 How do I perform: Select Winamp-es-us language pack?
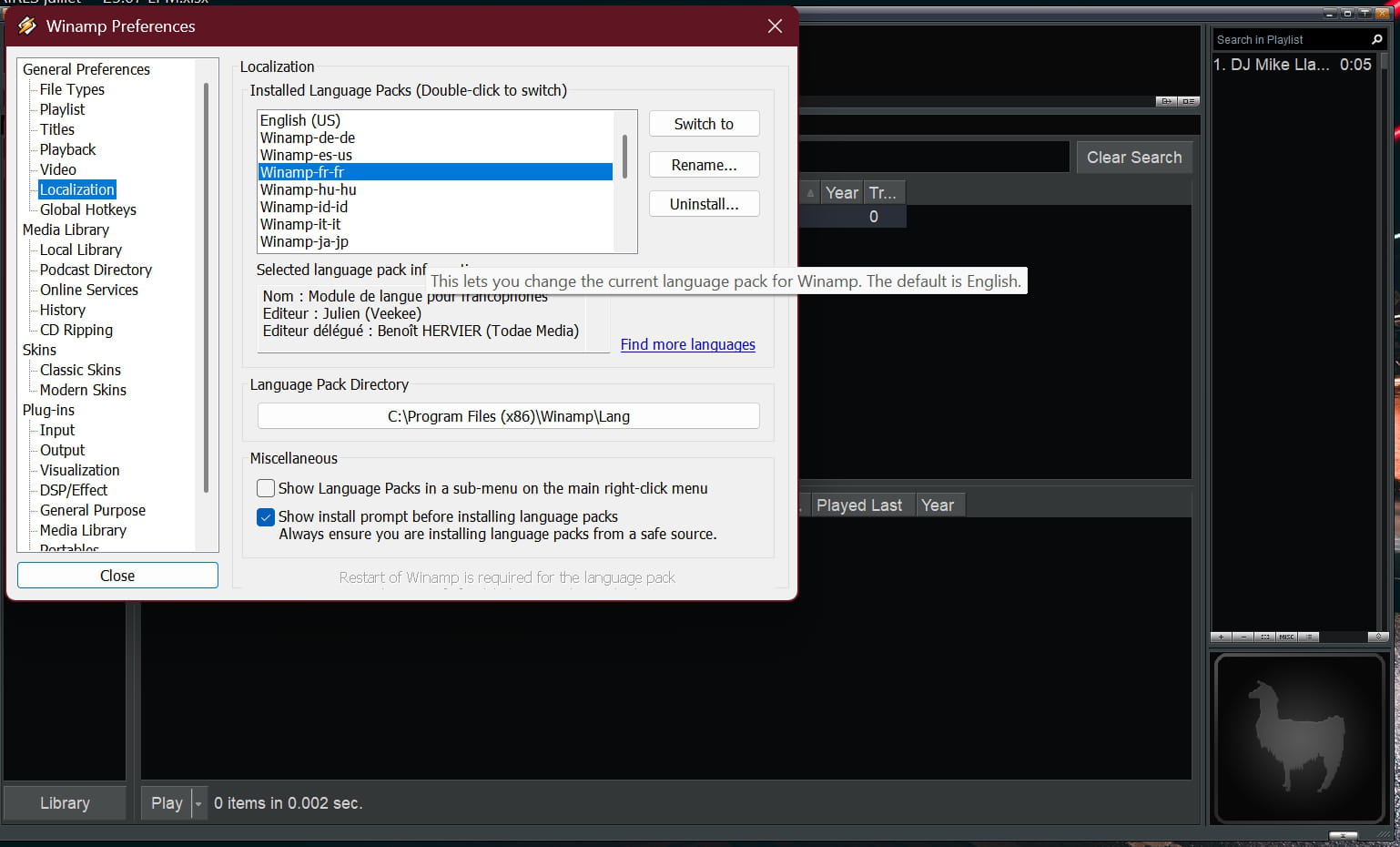click(435, 155)
